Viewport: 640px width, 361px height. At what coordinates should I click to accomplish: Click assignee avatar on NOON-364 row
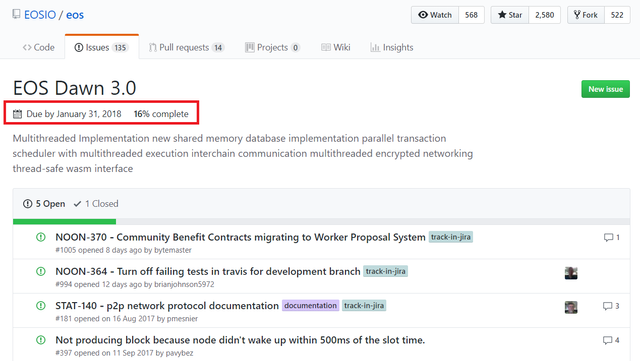point(571,273)
